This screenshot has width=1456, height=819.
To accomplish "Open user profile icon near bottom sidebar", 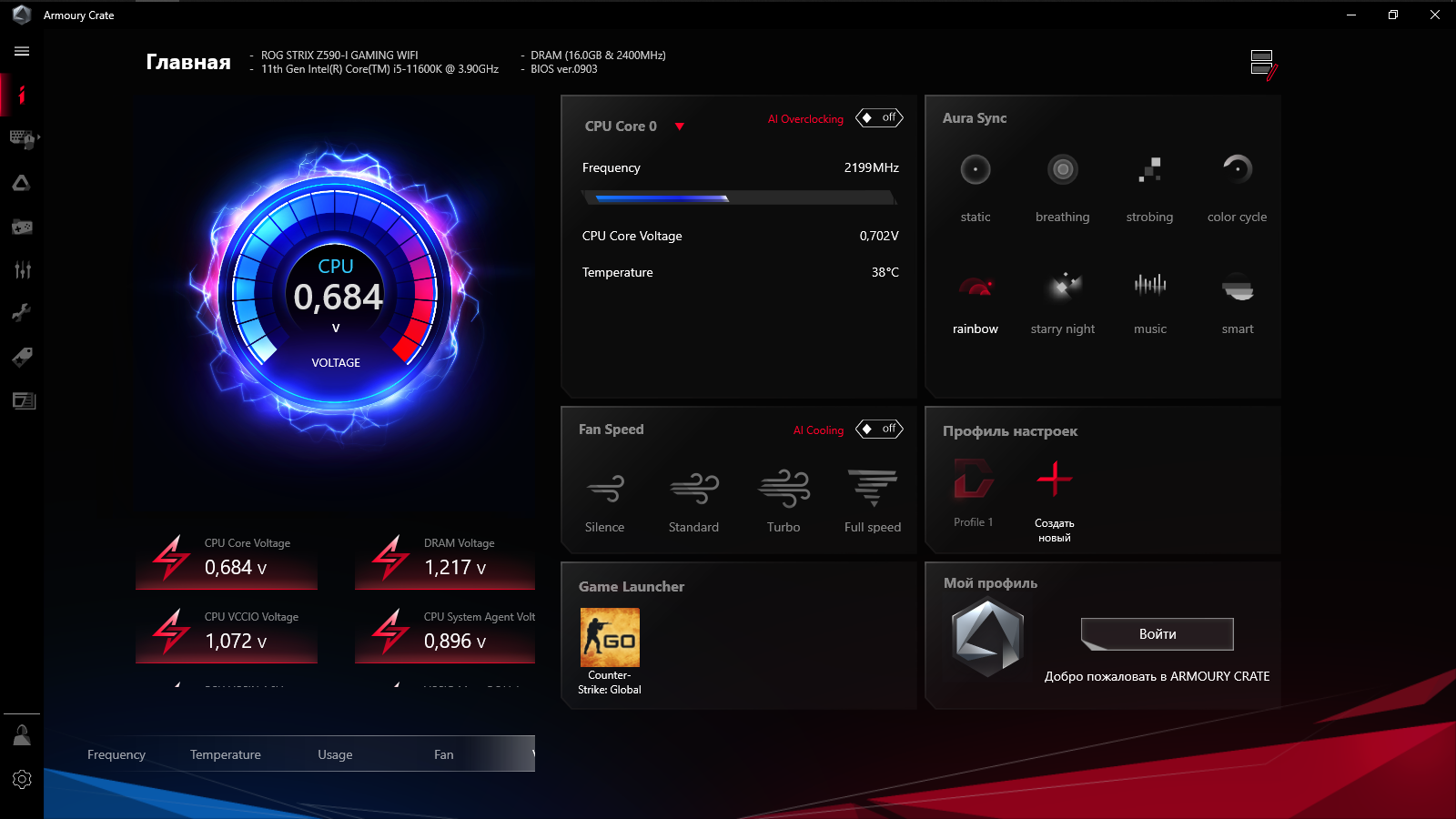I will (22, 733).
